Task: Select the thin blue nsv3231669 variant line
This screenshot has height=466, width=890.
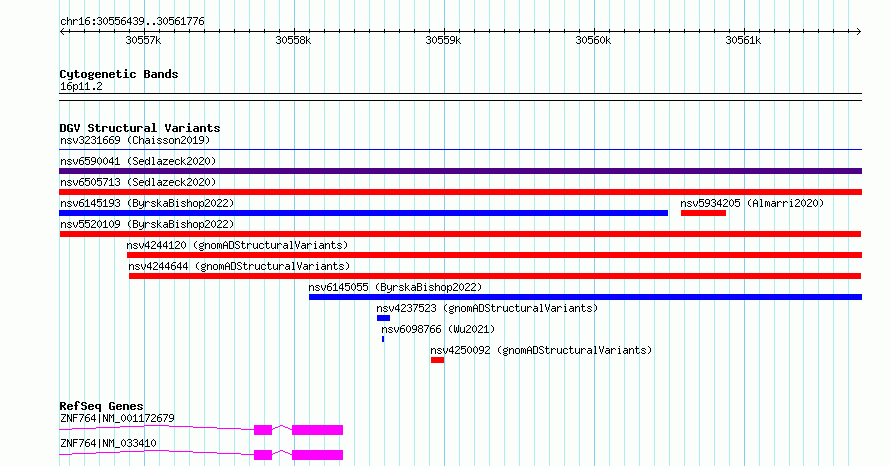Action: (x=460, y=150)
